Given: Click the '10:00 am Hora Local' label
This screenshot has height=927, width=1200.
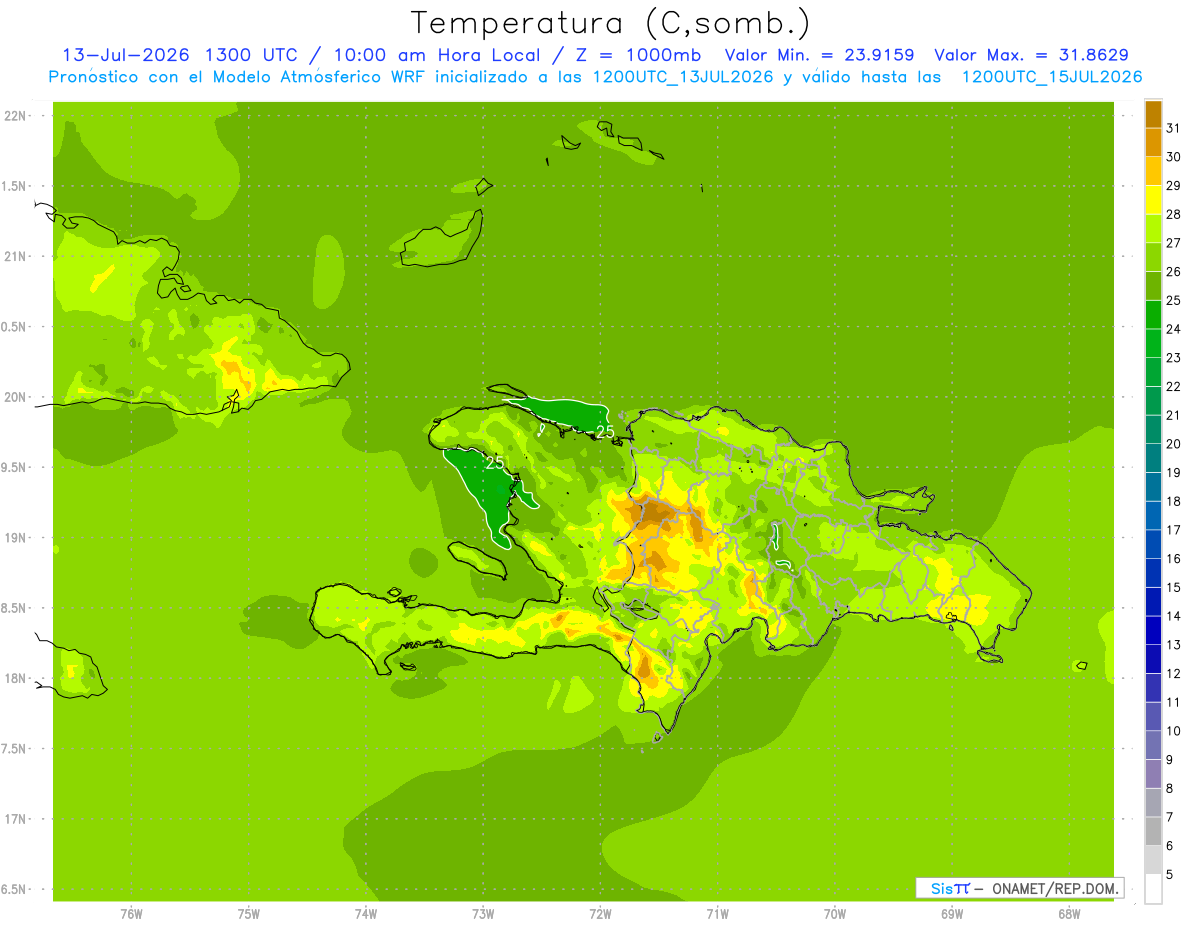Looking at the screenshot, I should click(x=435, y=55).
